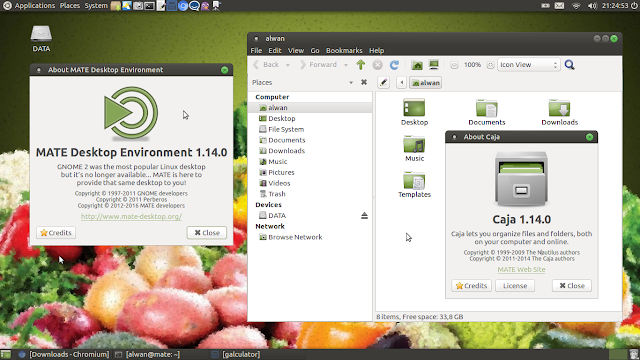Select Browse Network in the sidebar
This screenshot has width=640, height=360.
pyautogui.click(x=310, y=237)
